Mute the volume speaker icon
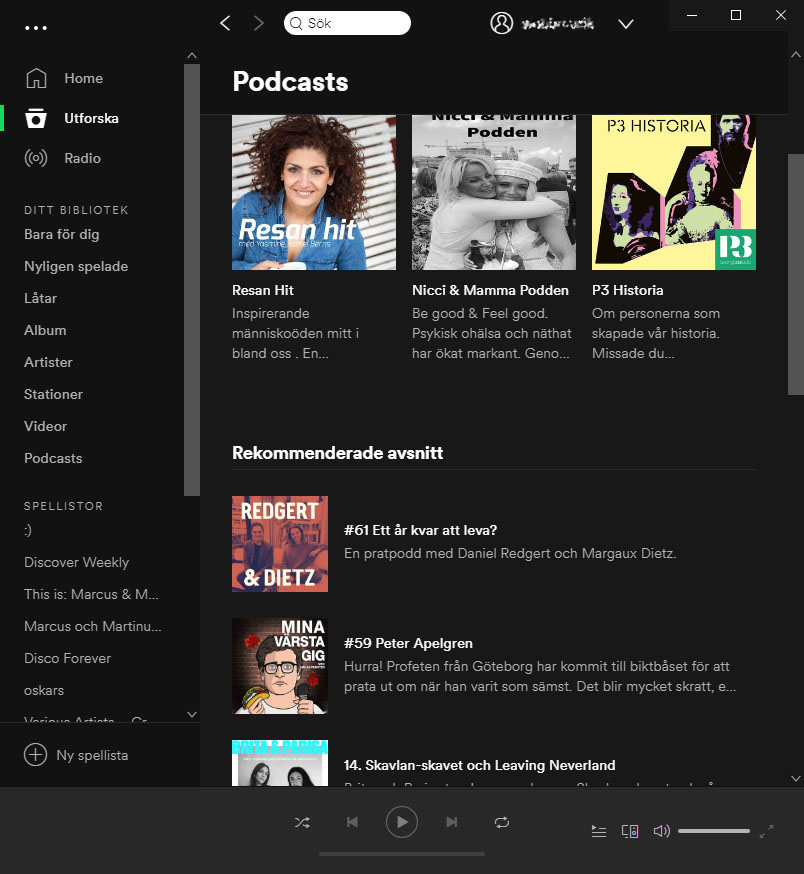Screen dimensions: 804x874 point(661,831)
